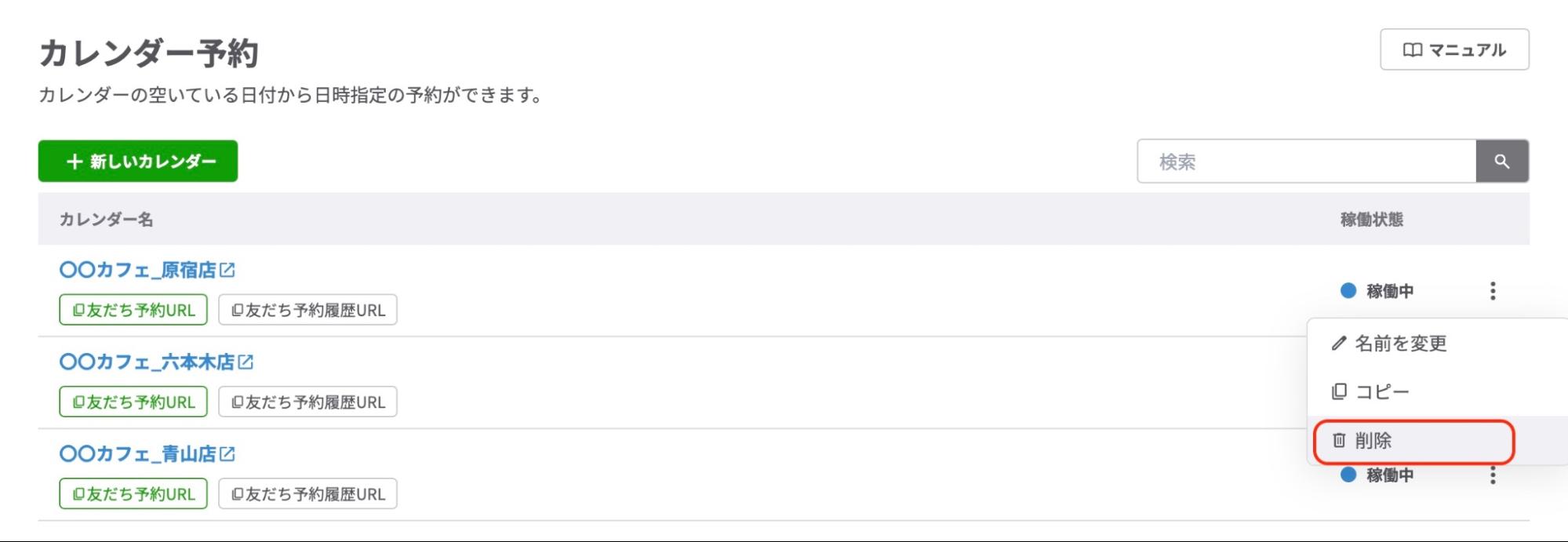Copy 友だち予約URL for 青山店
1568x542 pixels.
coord(133,494)
